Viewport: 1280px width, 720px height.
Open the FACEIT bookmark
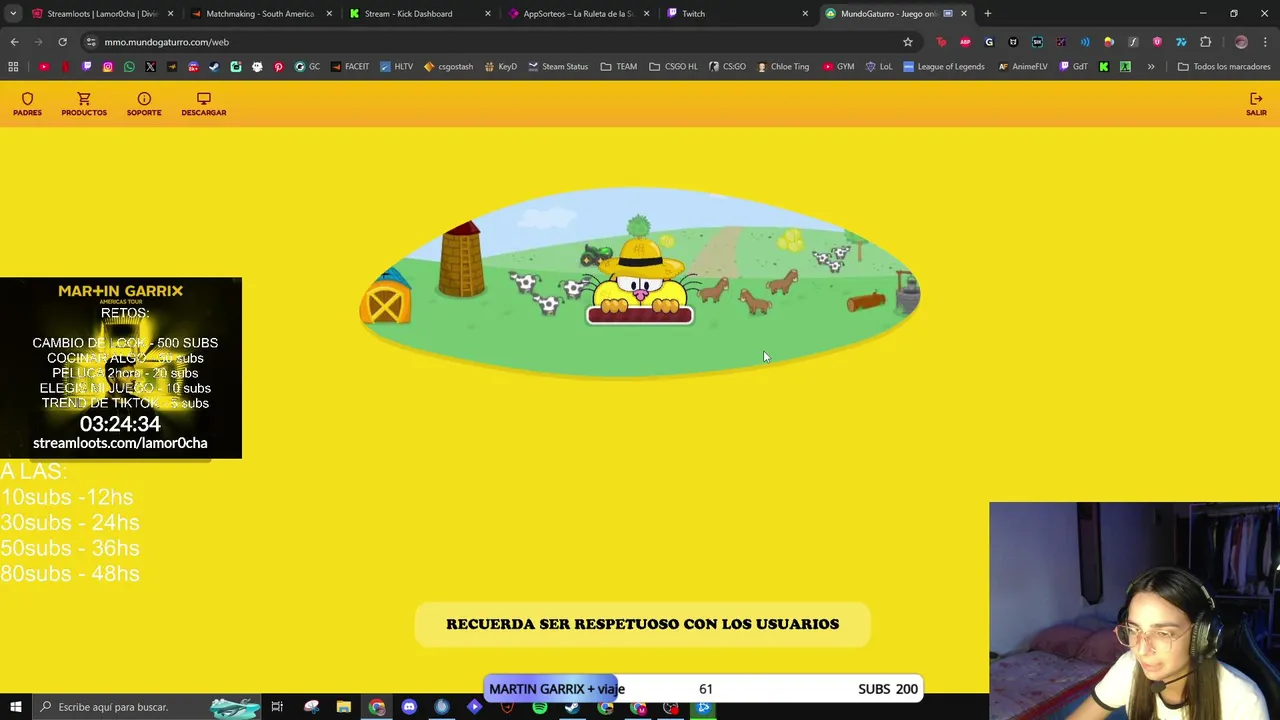(x=349, y=67)
